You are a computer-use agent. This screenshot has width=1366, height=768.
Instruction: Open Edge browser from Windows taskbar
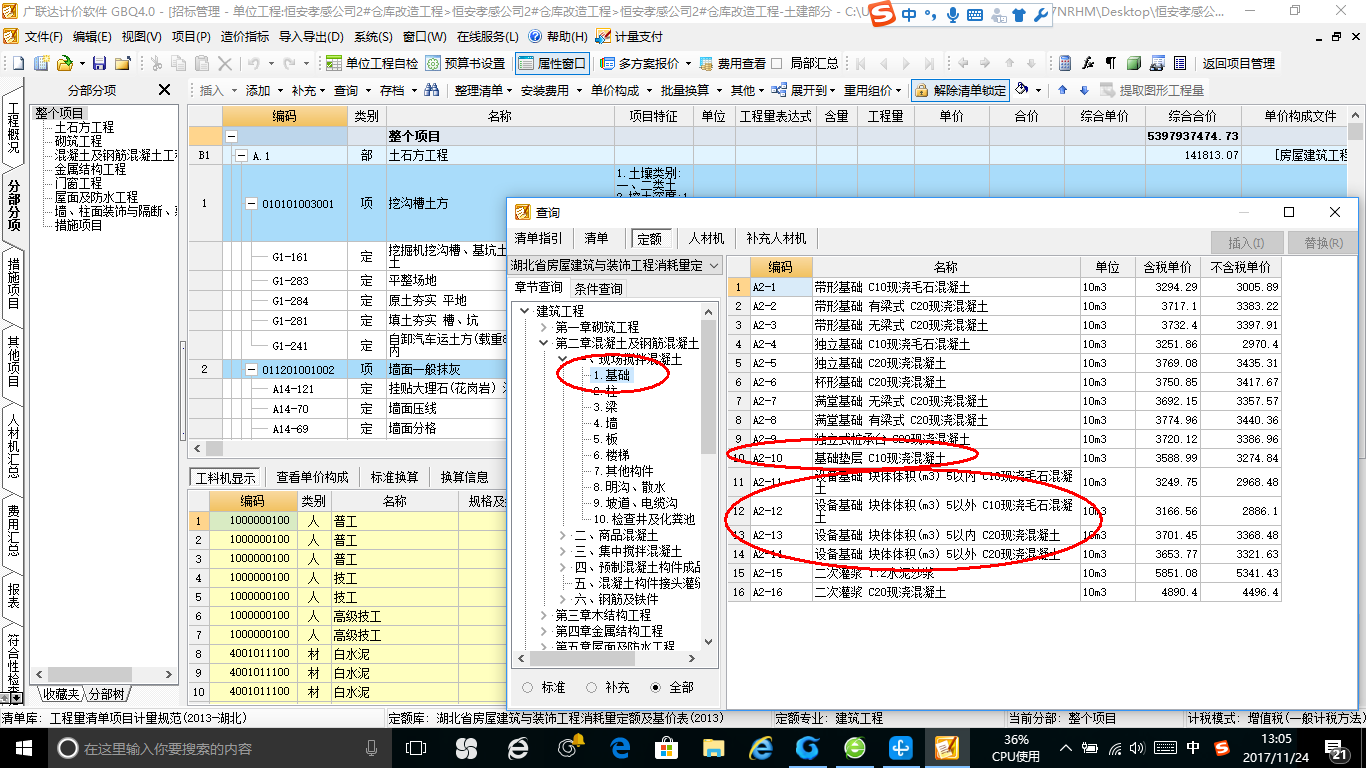[621, 748]
